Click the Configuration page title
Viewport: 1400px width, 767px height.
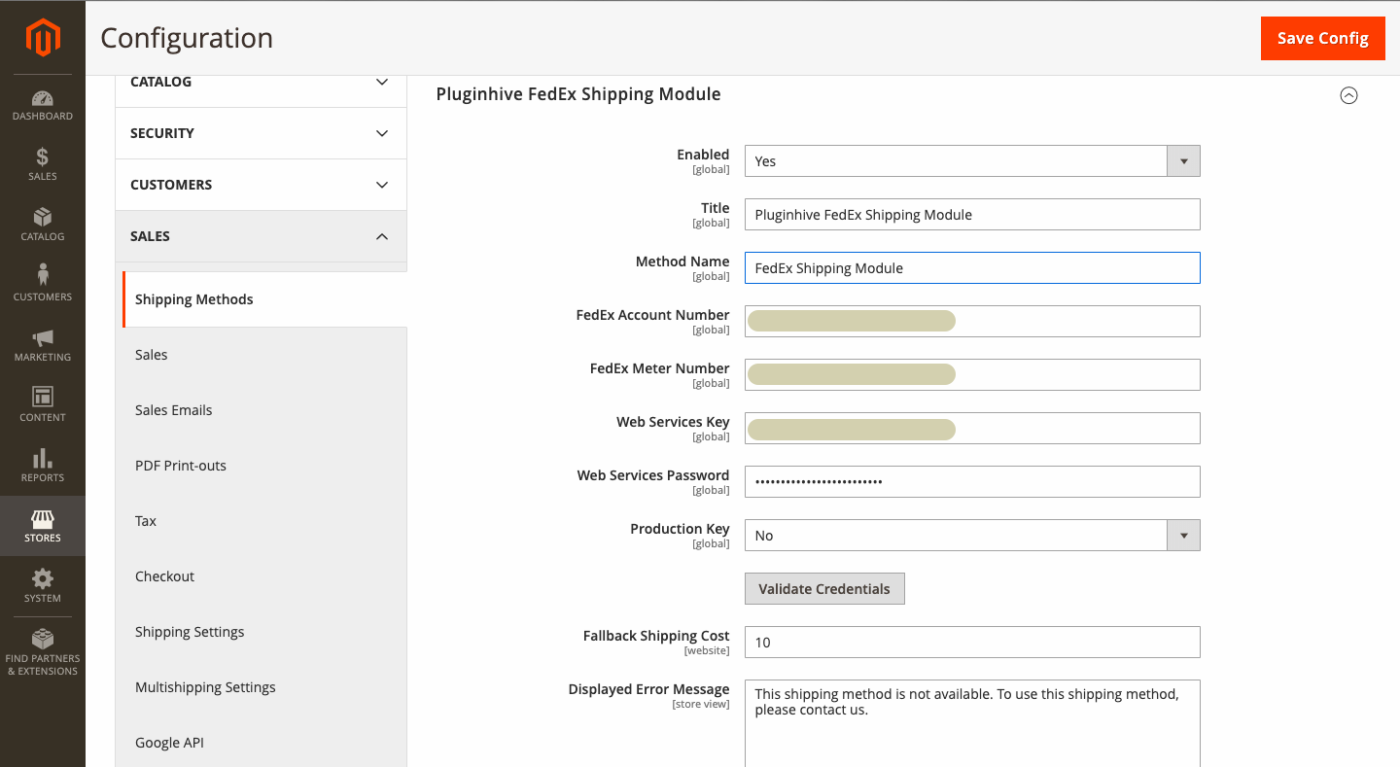click(187, 38)
